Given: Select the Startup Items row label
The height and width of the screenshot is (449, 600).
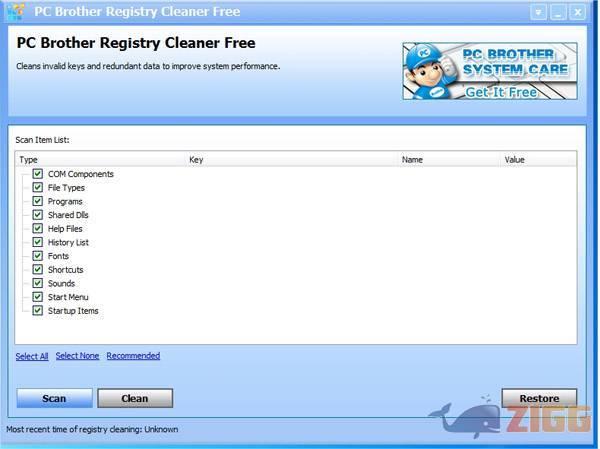Looking at the screenshot, I should [73, 311].
